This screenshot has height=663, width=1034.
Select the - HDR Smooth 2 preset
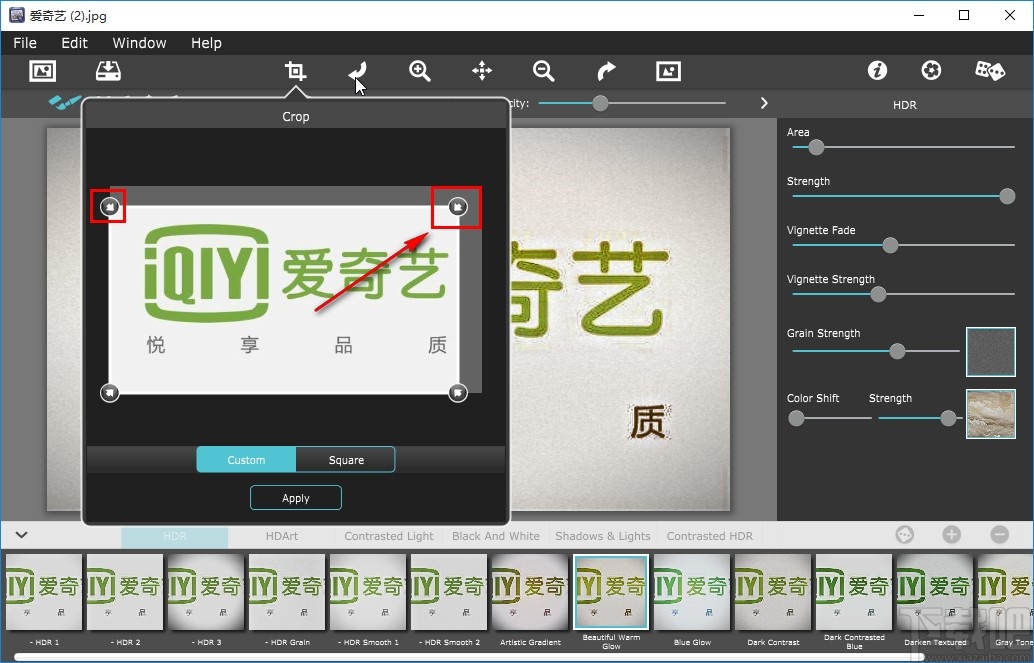click(x=449, y=592)
